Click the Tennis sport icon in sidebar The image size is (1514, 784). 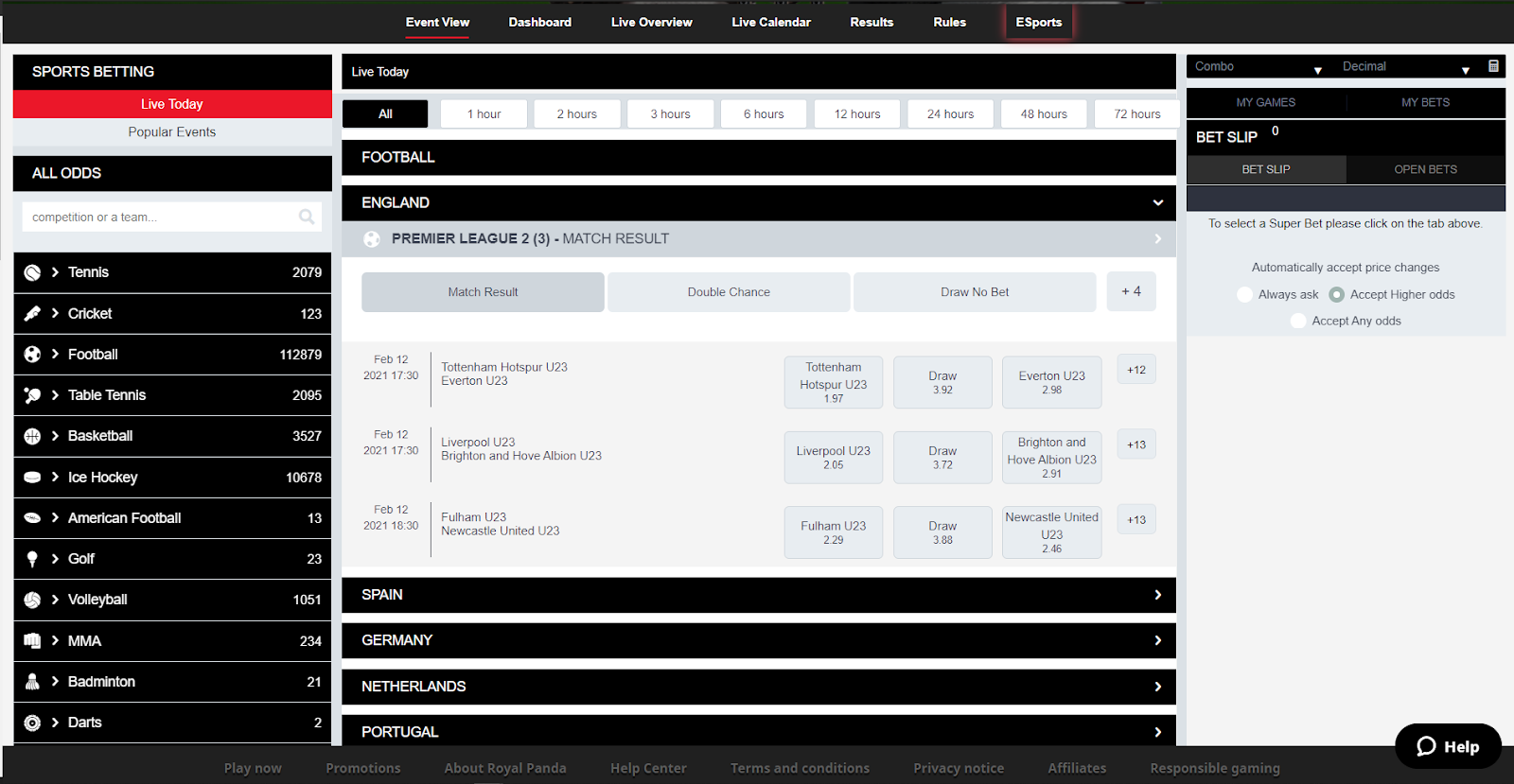tap(32, 272)
